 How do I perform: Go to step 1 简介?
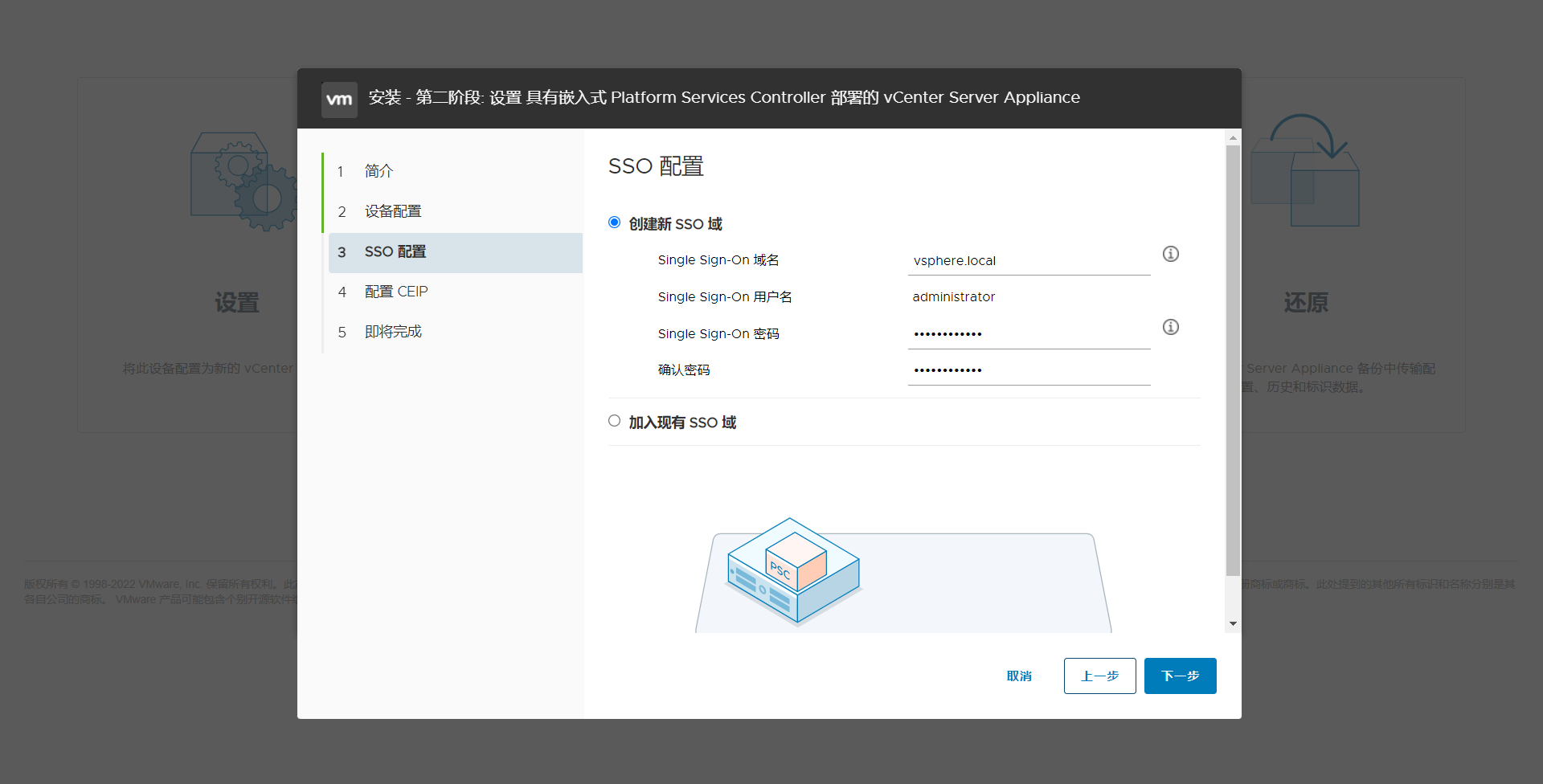click(x=456, y=171)
